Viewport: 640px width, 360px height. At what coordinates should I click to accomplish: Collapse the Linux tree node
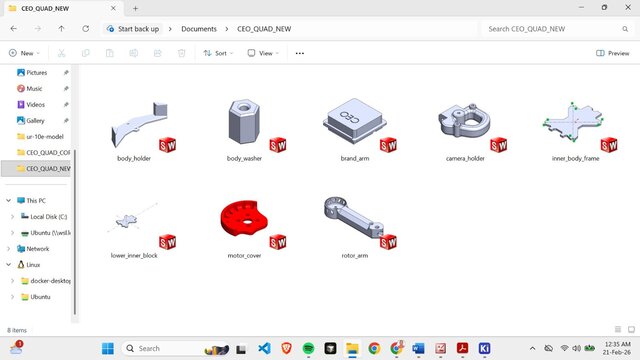pyautogui.click(x=9, y=264)
